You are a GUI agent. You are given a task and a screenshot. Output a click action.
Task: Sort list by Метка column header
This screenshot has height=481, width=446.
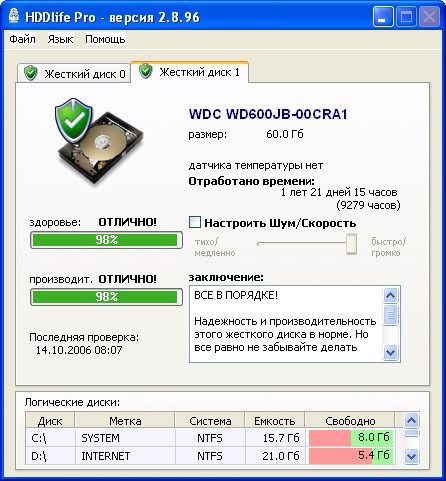(125, 421)
